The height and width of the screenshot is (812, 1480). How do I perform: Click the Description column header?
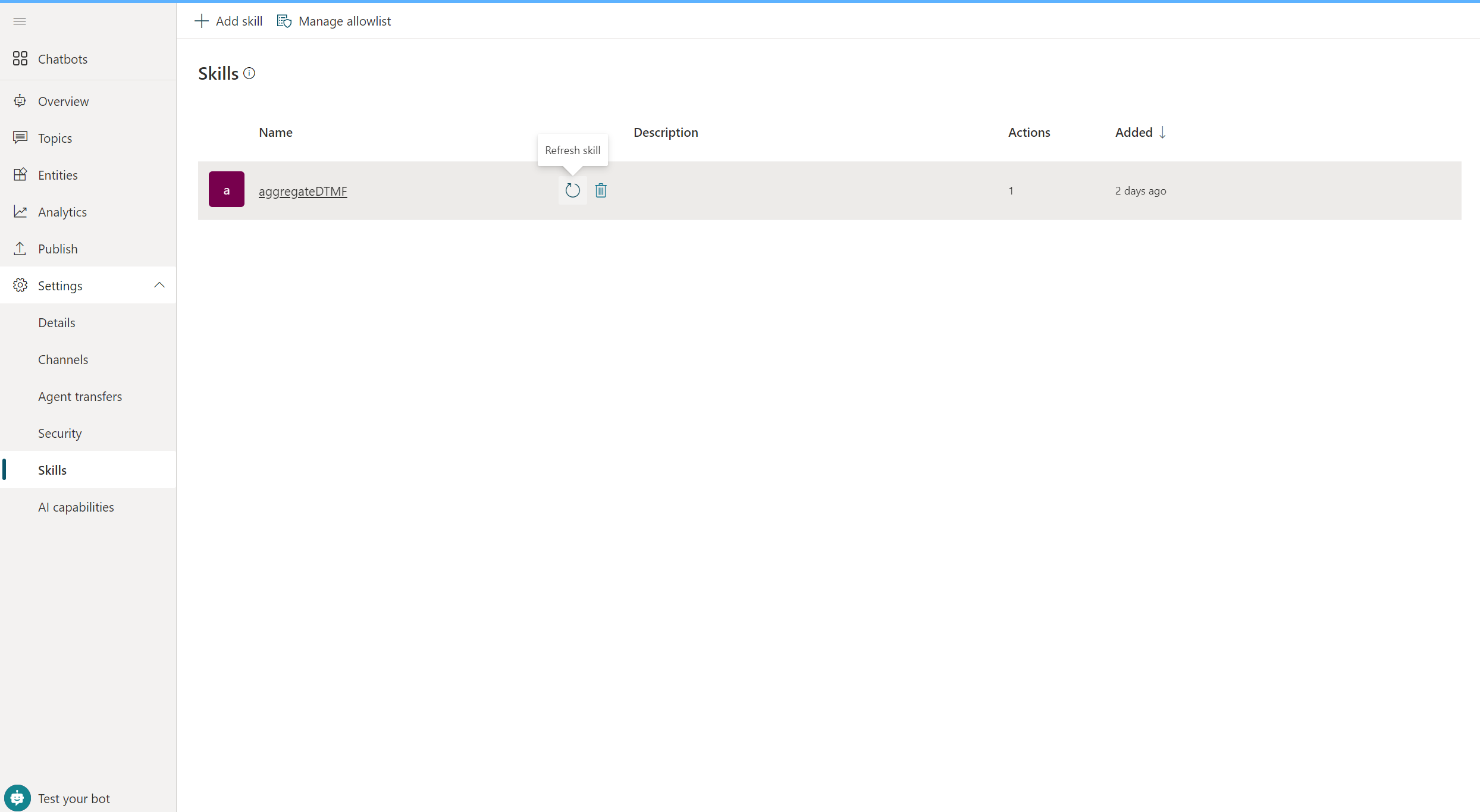pyautogui.click(x=666, y=132)
